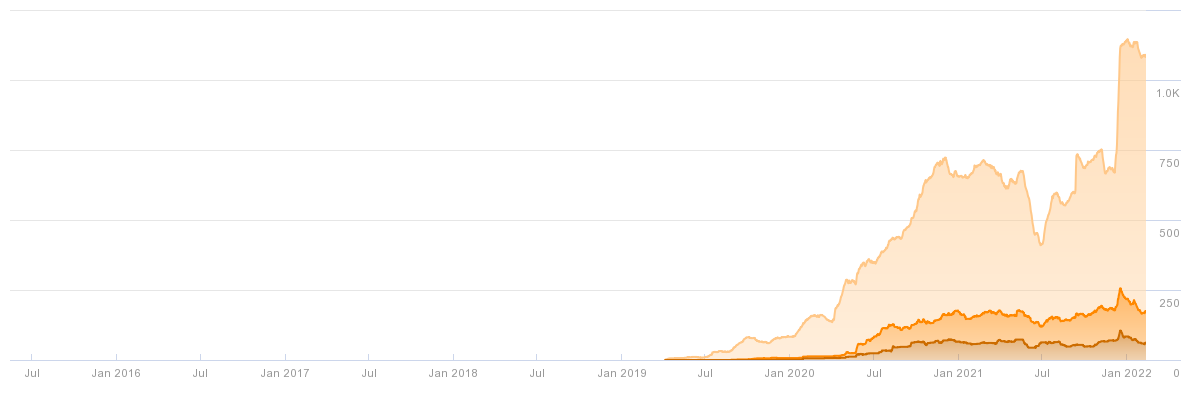Click the first Jul label before Jan 2016
Screen dimensions: 1200x400
click(x=32, y=373)
